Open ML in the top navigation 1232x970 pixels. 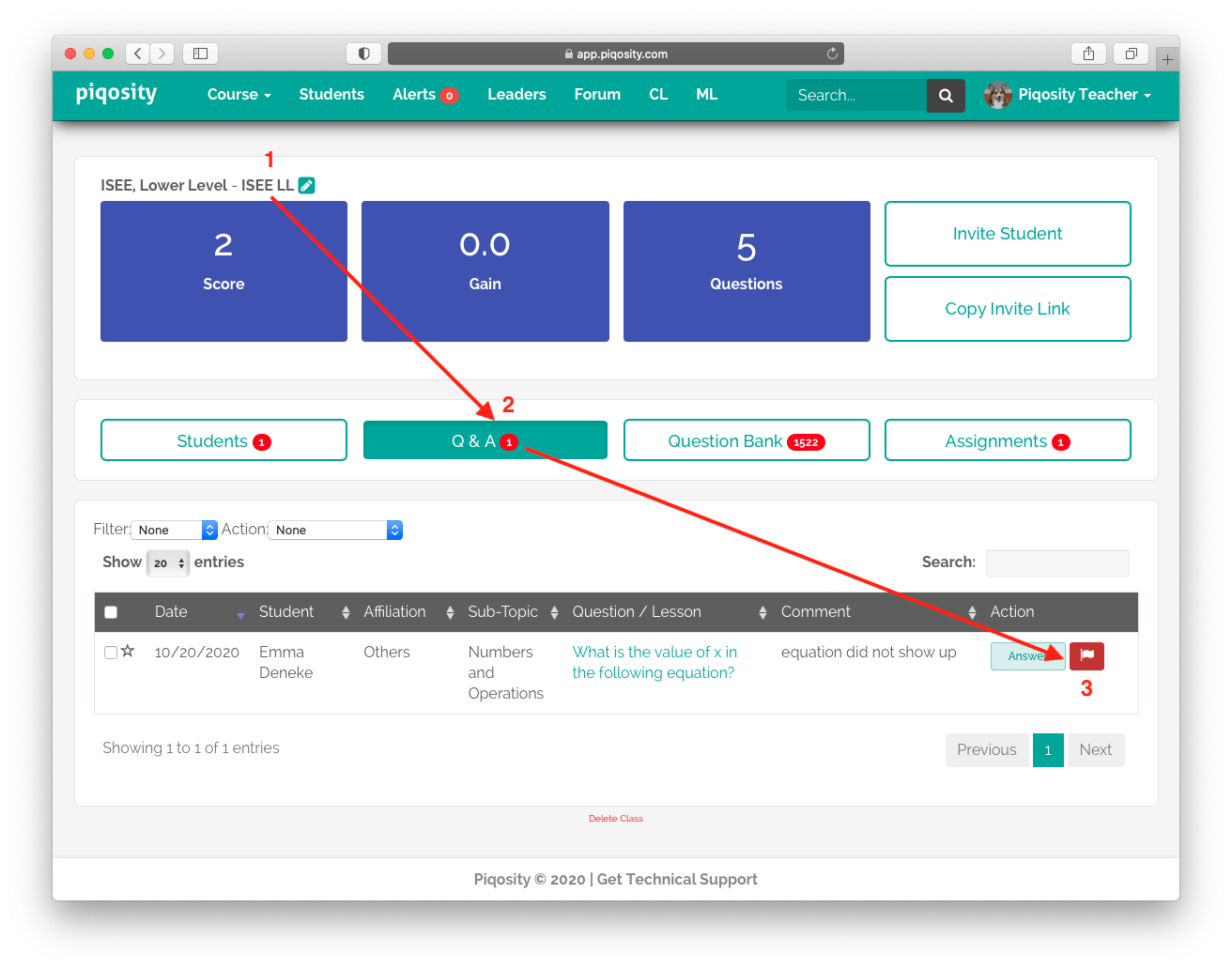click(x=707, y=95)
